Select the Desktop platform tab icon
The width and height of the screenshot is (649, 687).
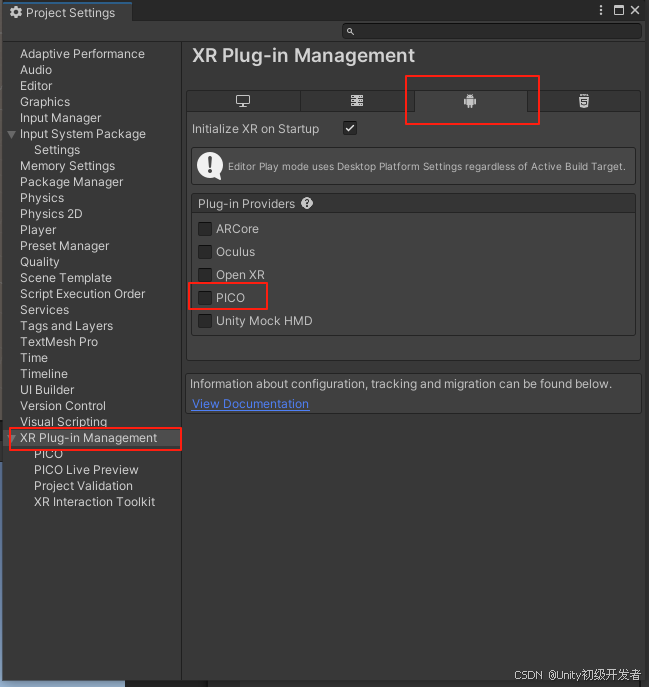click(243, 101)
